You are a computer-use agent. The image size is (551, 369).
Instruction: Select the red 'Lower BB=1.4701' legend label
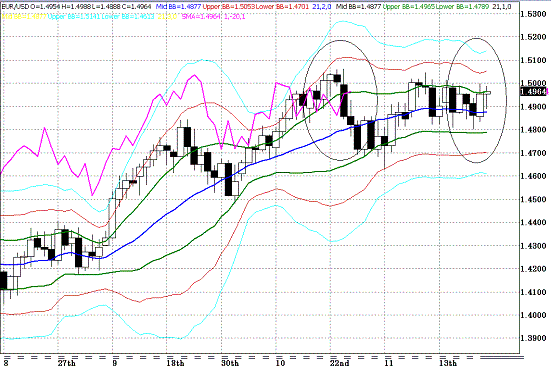pos(283,6)
